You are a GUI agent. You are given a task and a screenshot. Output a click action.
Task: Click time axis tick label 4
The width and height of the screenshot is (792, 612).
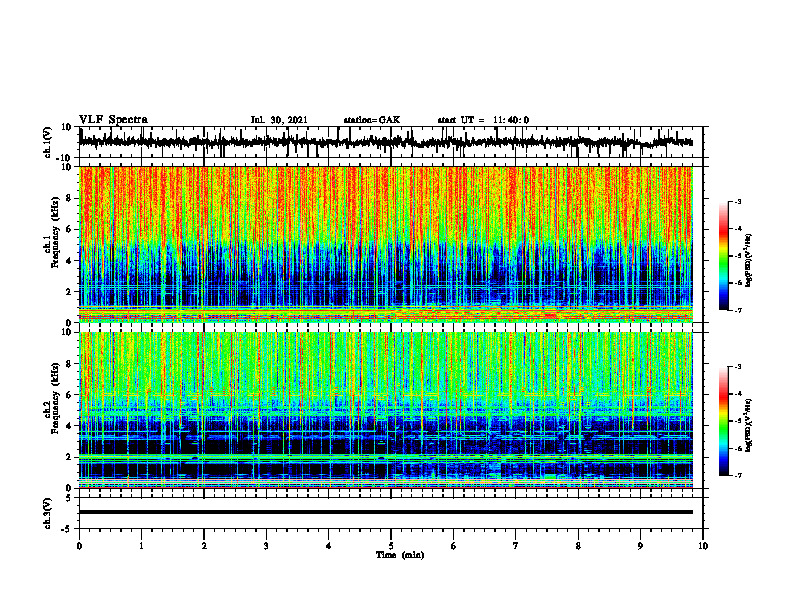[329, 546]
